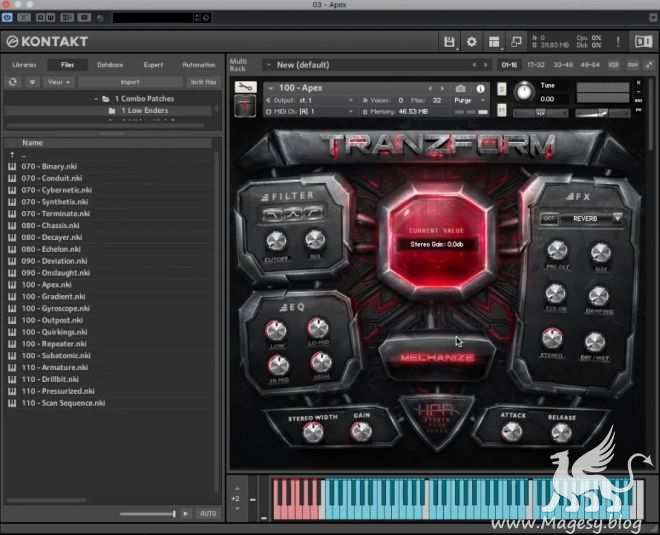Click the NI logo icon in header
This screenshot has width=660, height=535.
[643, 41]
